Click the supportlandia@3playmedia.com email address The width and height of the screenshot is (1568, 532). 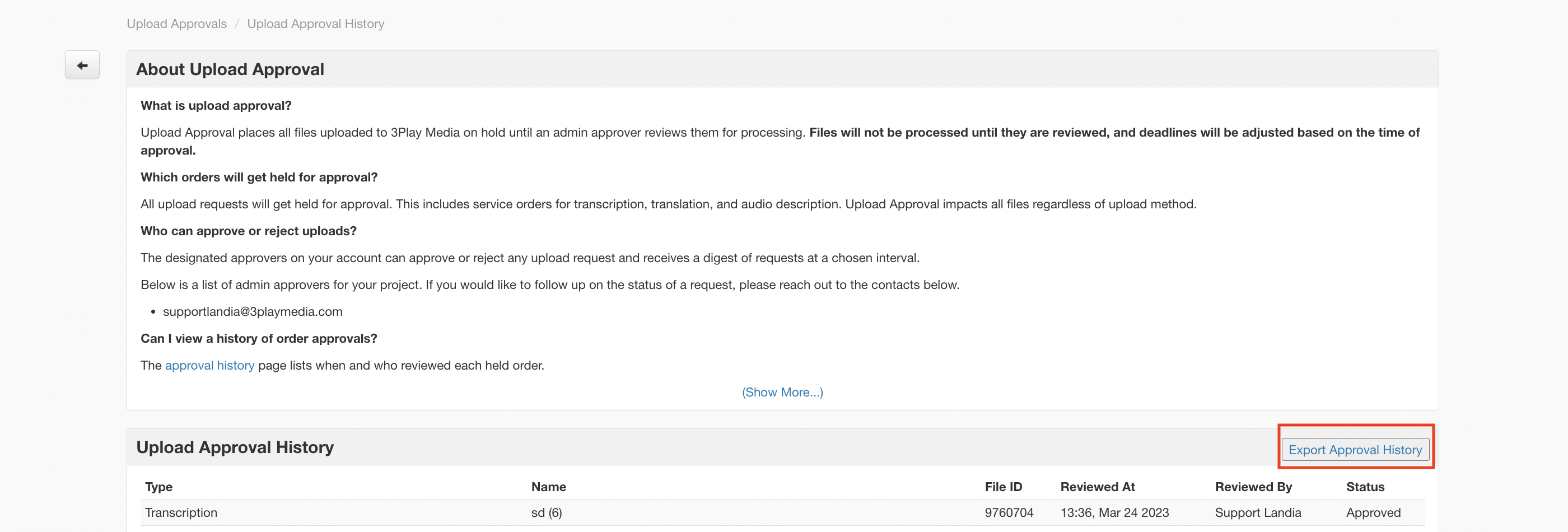pos(253,312)
